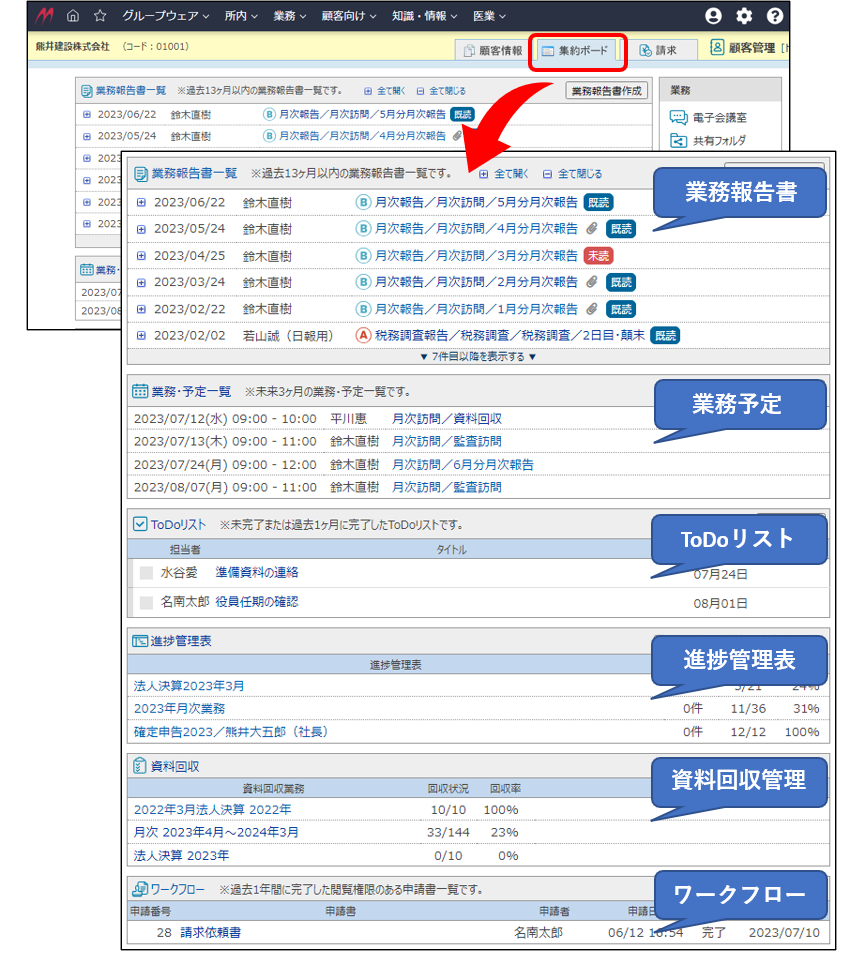Click the 電子会議室 chat icon
The image size is (857, 953).
click(x=678, y=117)
